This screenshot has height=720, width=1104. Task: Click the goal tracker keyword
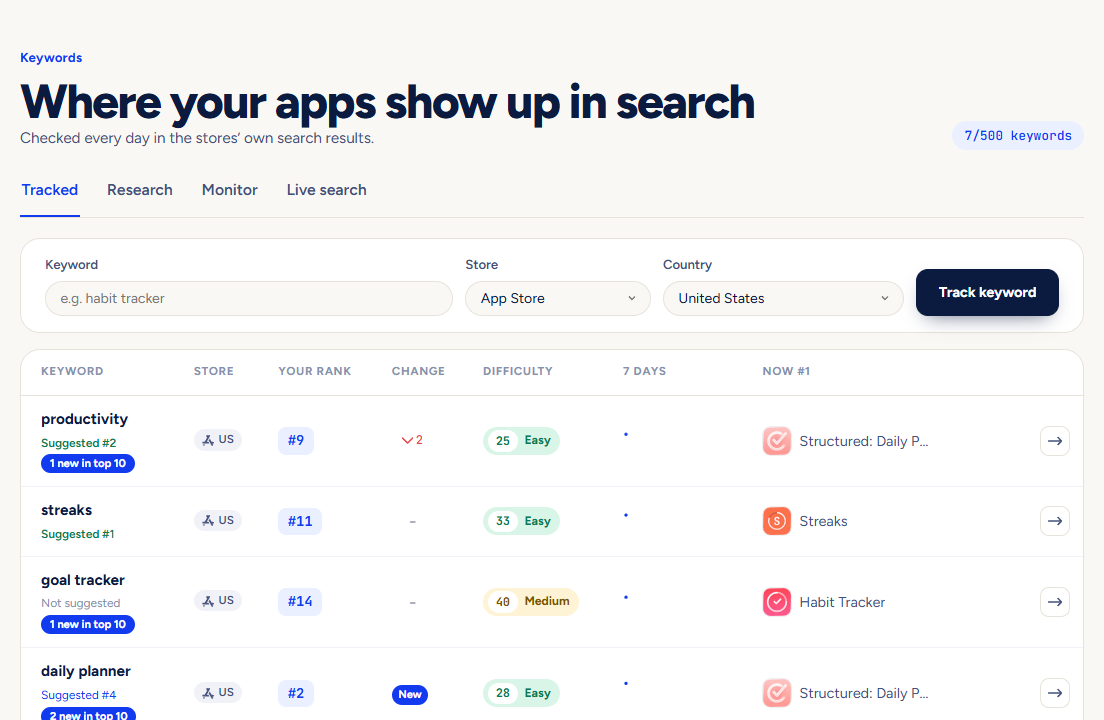(82, 581)
